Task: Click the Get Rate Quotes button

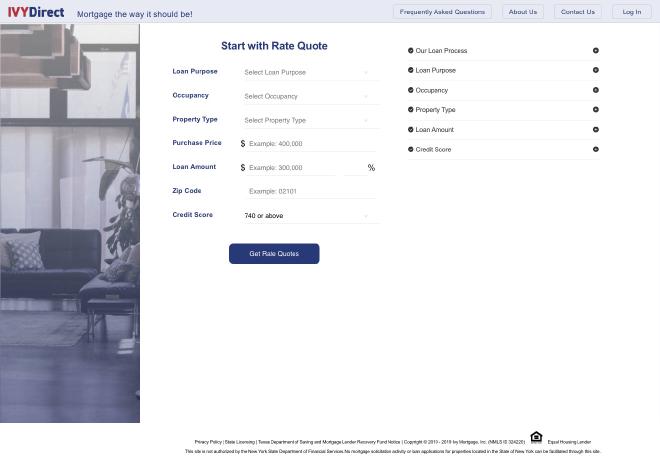Action: click(274, 254)
